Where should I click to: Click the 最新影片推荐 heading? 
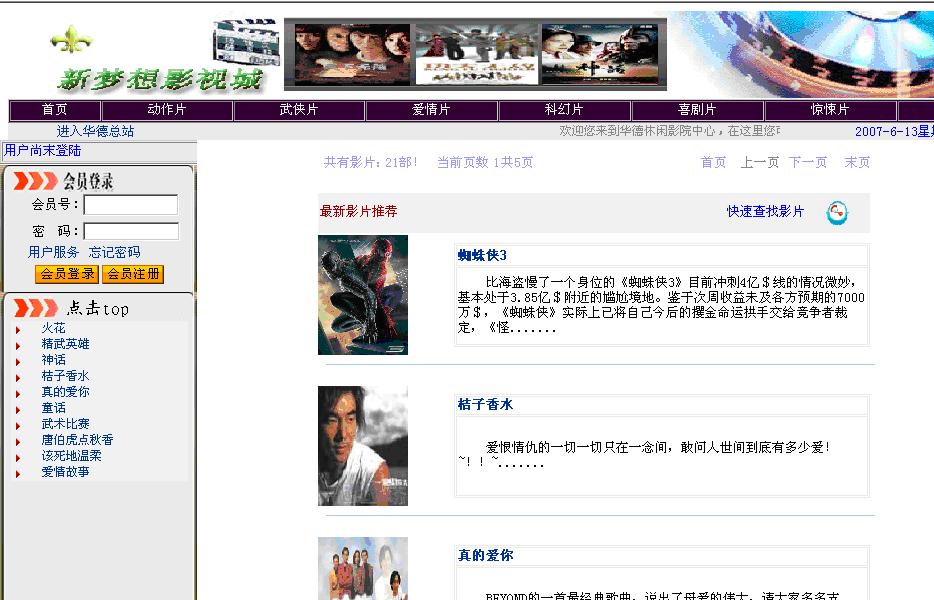click(359, 212)
